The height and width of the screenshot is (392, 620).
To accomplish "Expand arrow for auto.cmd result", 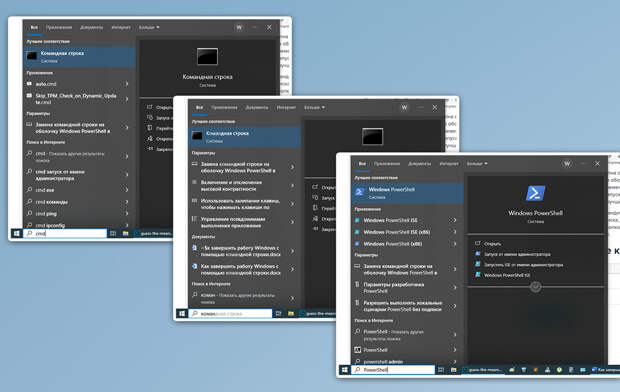I will tap(127, 84).
